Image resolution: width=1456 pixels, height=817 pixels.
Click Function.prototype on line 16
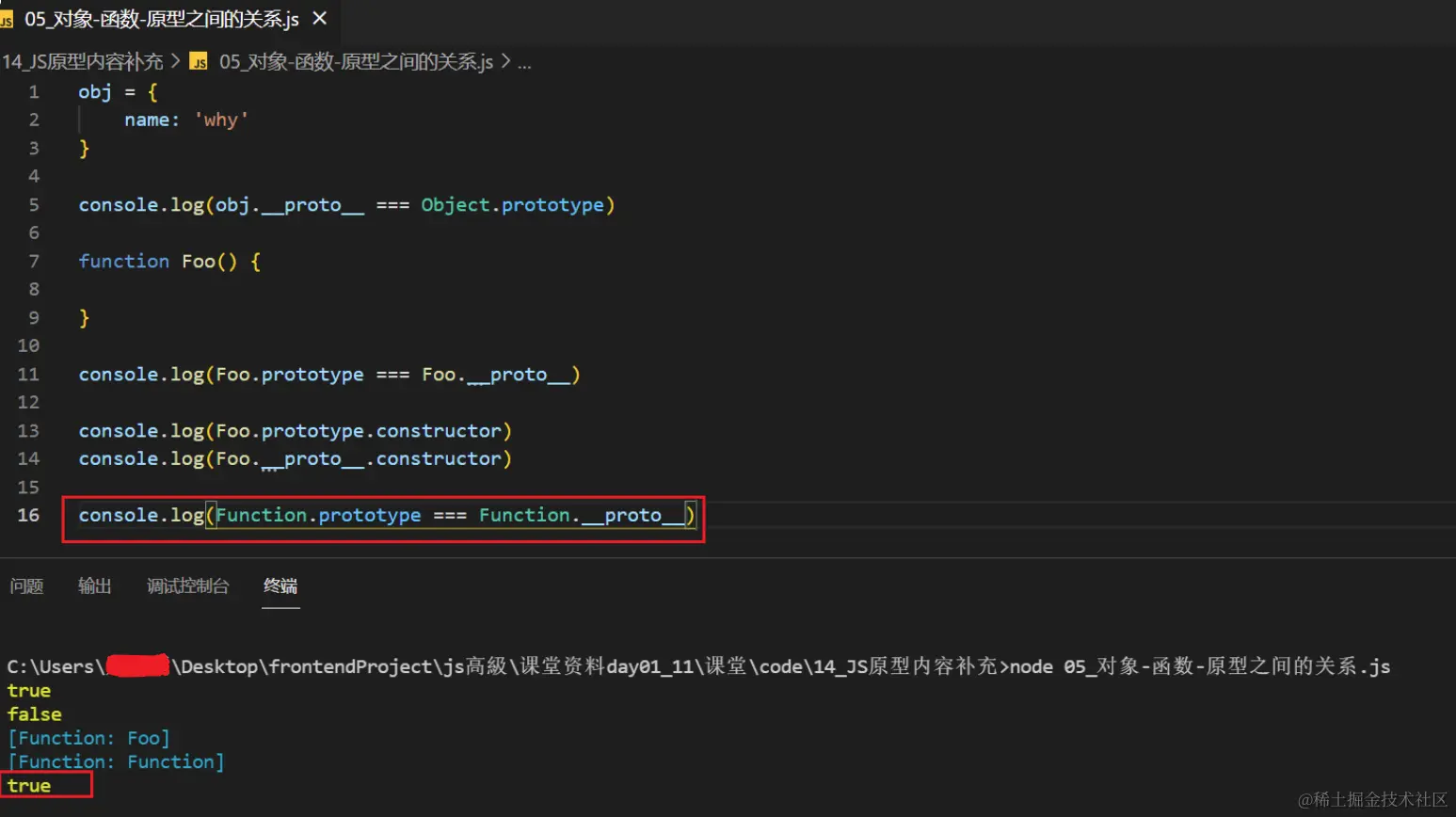[x=318, y=516]
